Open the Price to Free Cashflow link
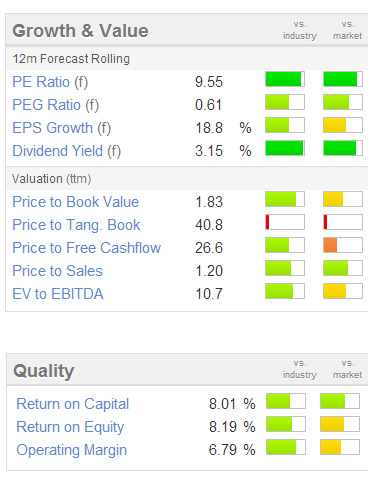This screenshot has height=478, width=368. tap(87, 248)
